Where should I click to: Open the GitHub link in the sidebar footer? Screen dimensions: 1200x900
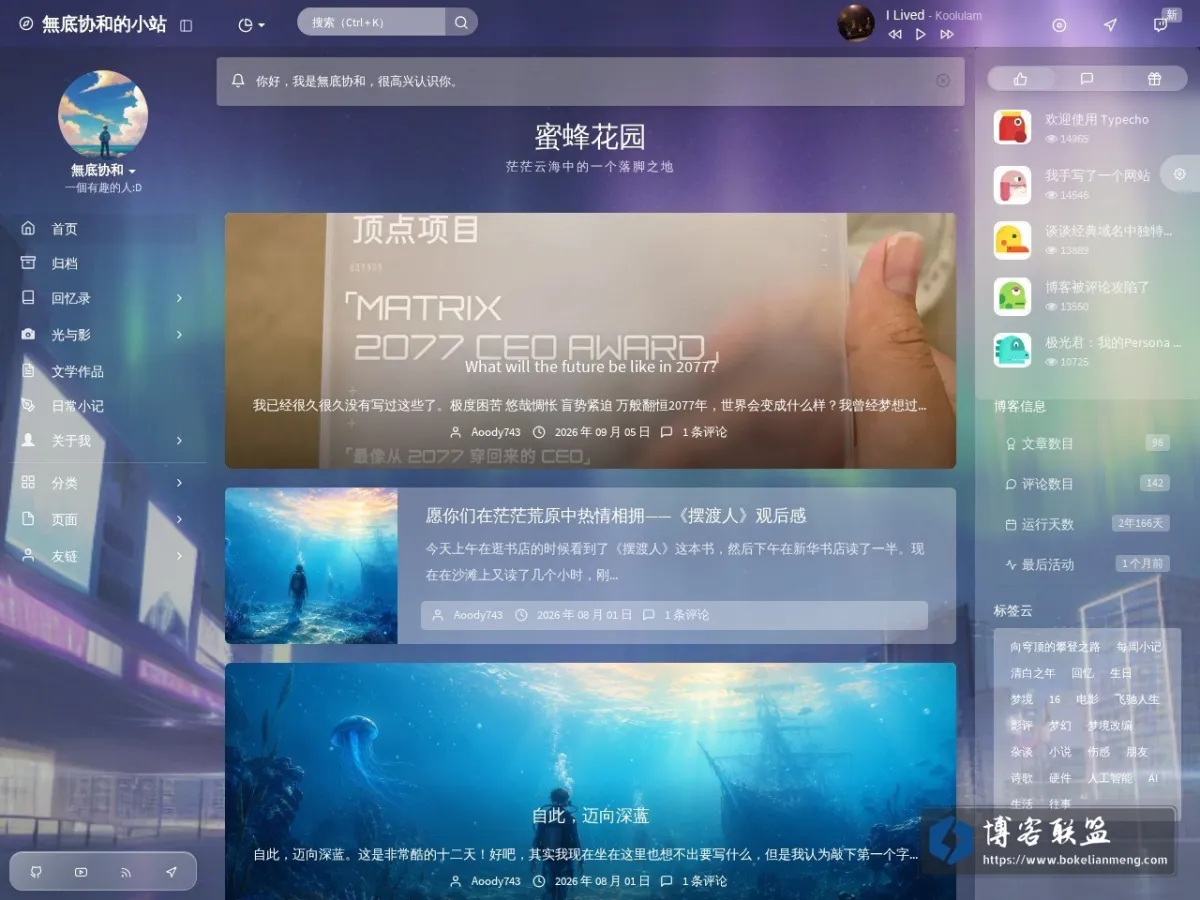click(x=36, y=872)
